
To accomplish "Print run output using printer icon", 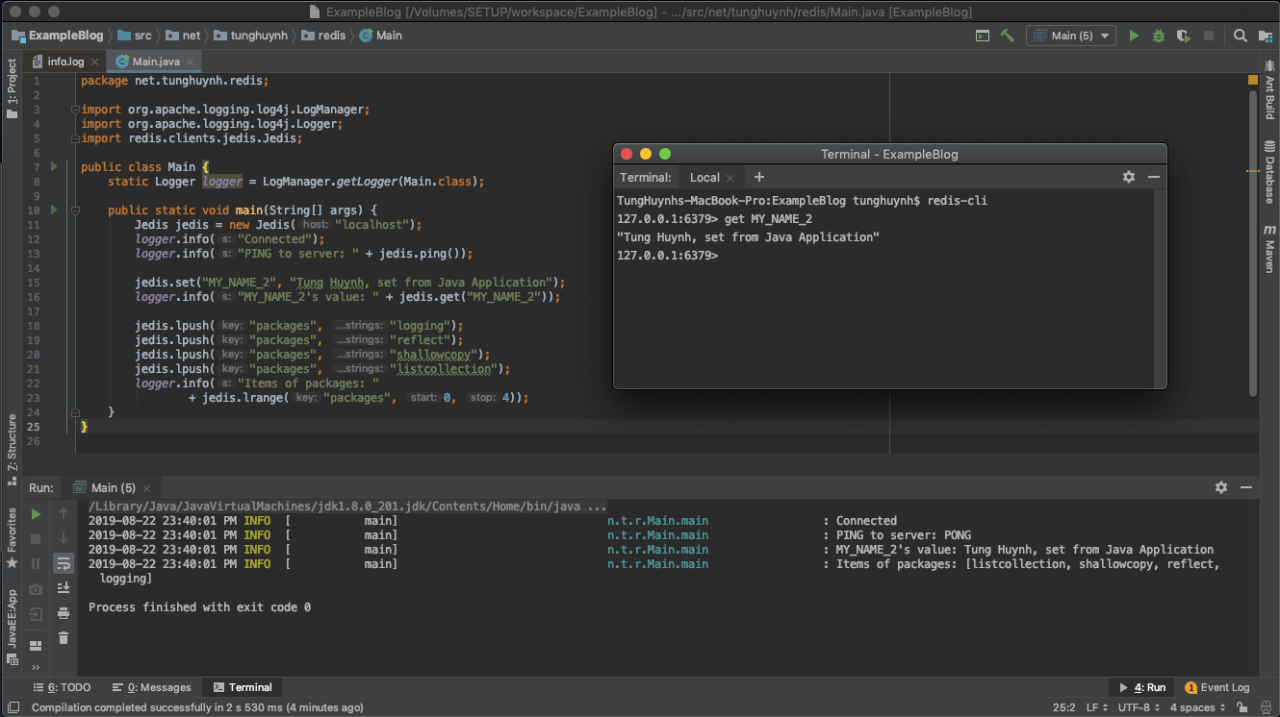I will [64, 613].
